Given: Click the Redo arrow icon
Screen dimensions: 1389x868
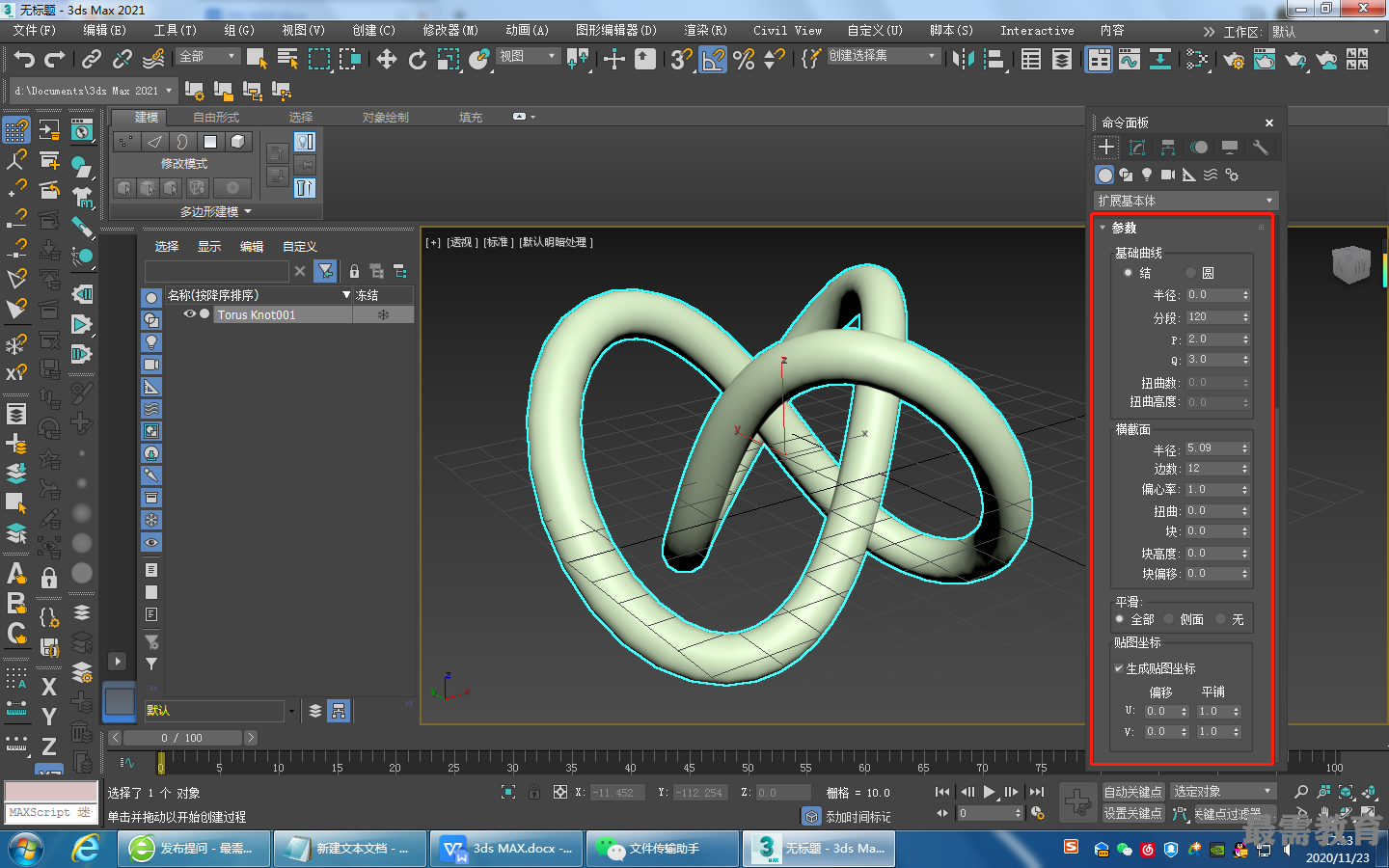Looking at the screenshot, I should pos(55,60).
